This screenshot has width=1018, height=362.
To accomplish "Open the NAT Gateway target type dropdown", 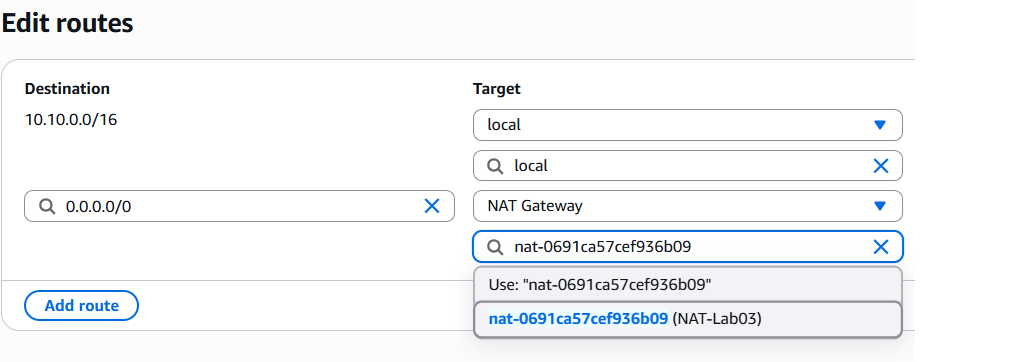I will pyautogui.click(x=688, y=206).
